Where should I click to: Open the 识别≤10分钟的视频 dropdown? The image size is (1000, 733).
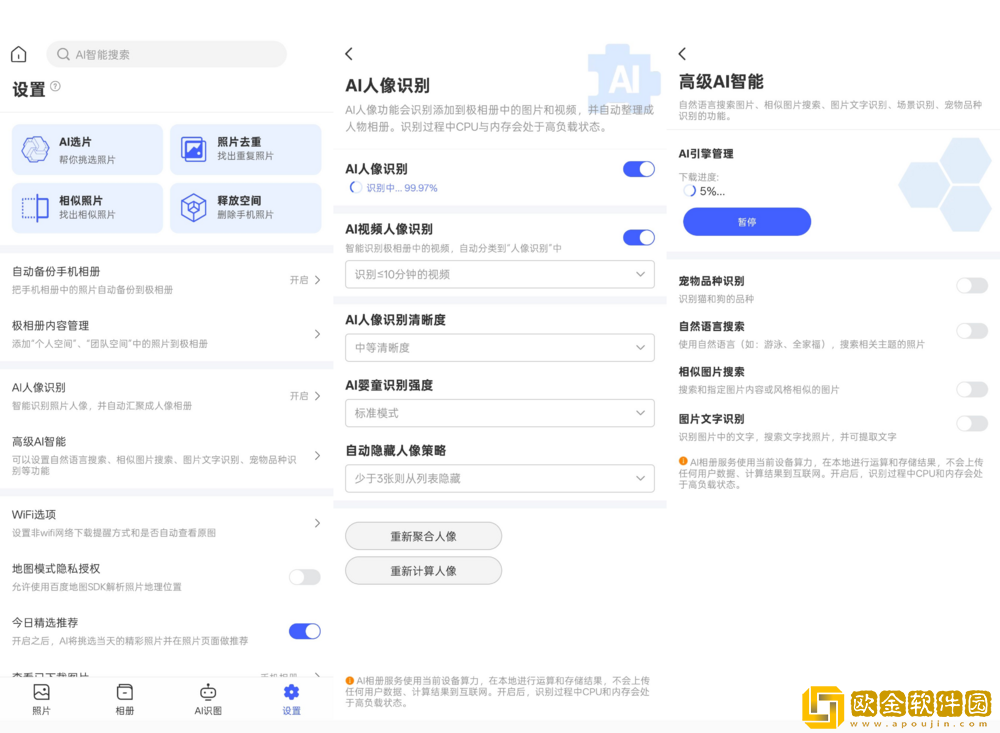[499, 274]
